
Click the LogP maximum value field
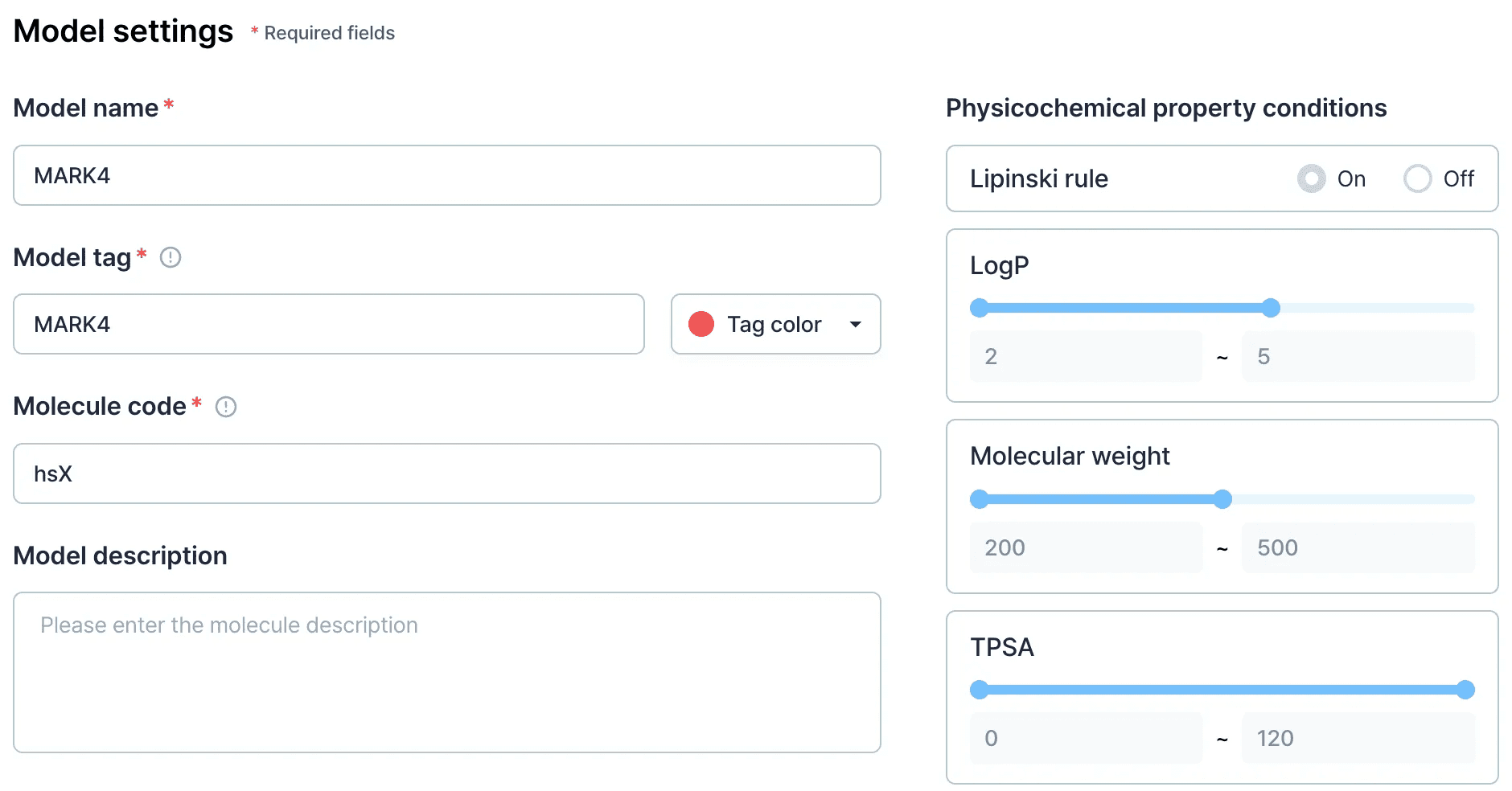pos(1358,356)
